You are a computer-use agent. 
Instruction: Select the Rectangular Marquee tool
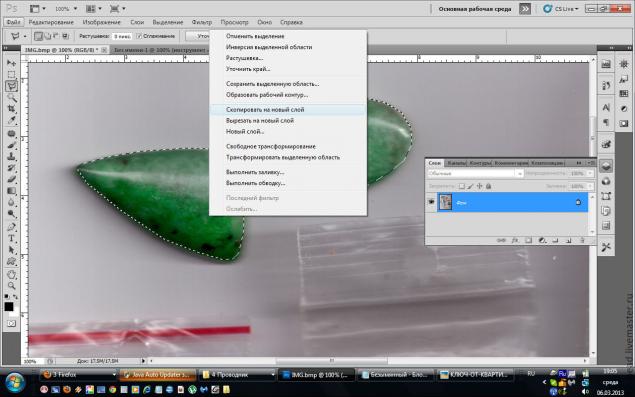tap(11, 74)
